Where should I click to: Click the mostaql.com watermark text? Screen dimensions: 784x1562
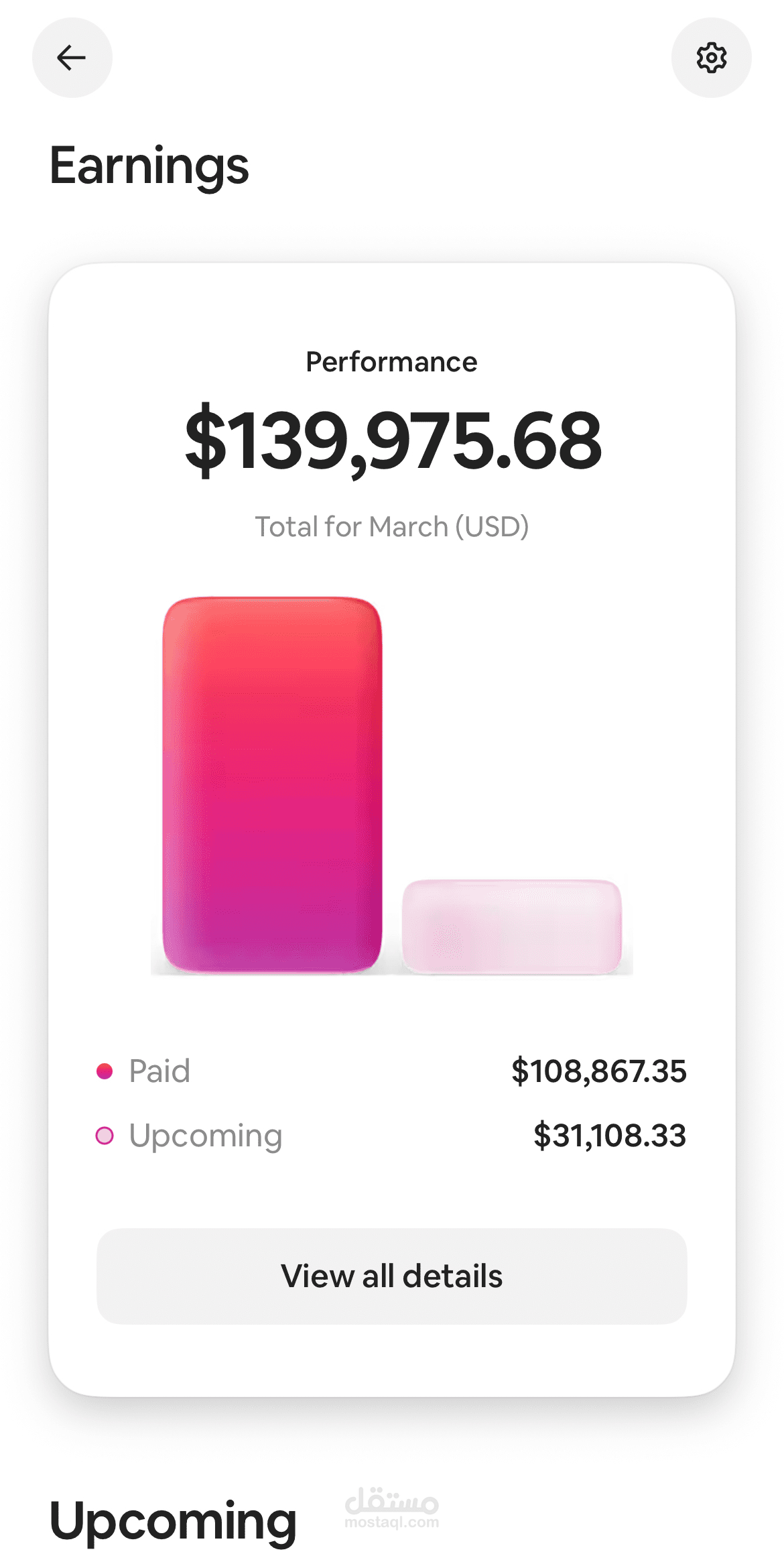click(392, 1522)
